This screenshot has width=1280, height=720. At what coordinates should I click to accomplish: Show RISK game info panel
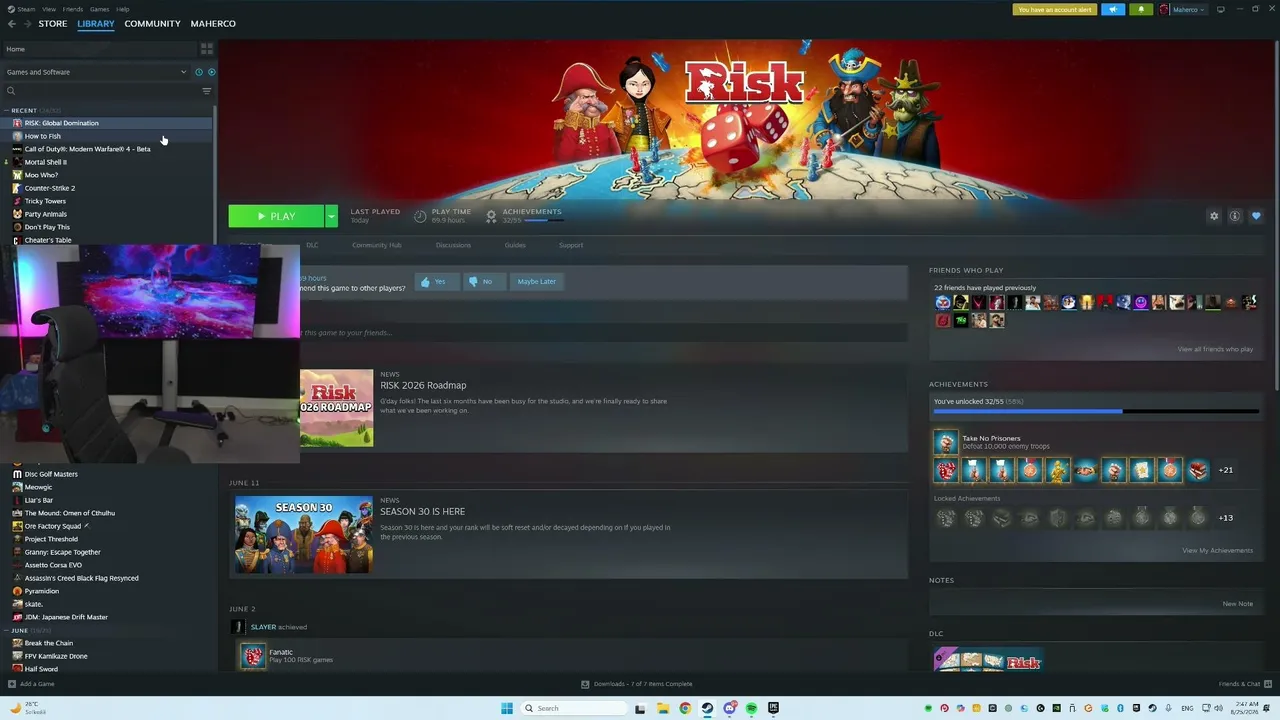pyautogui.click(x=1235, y=216)
